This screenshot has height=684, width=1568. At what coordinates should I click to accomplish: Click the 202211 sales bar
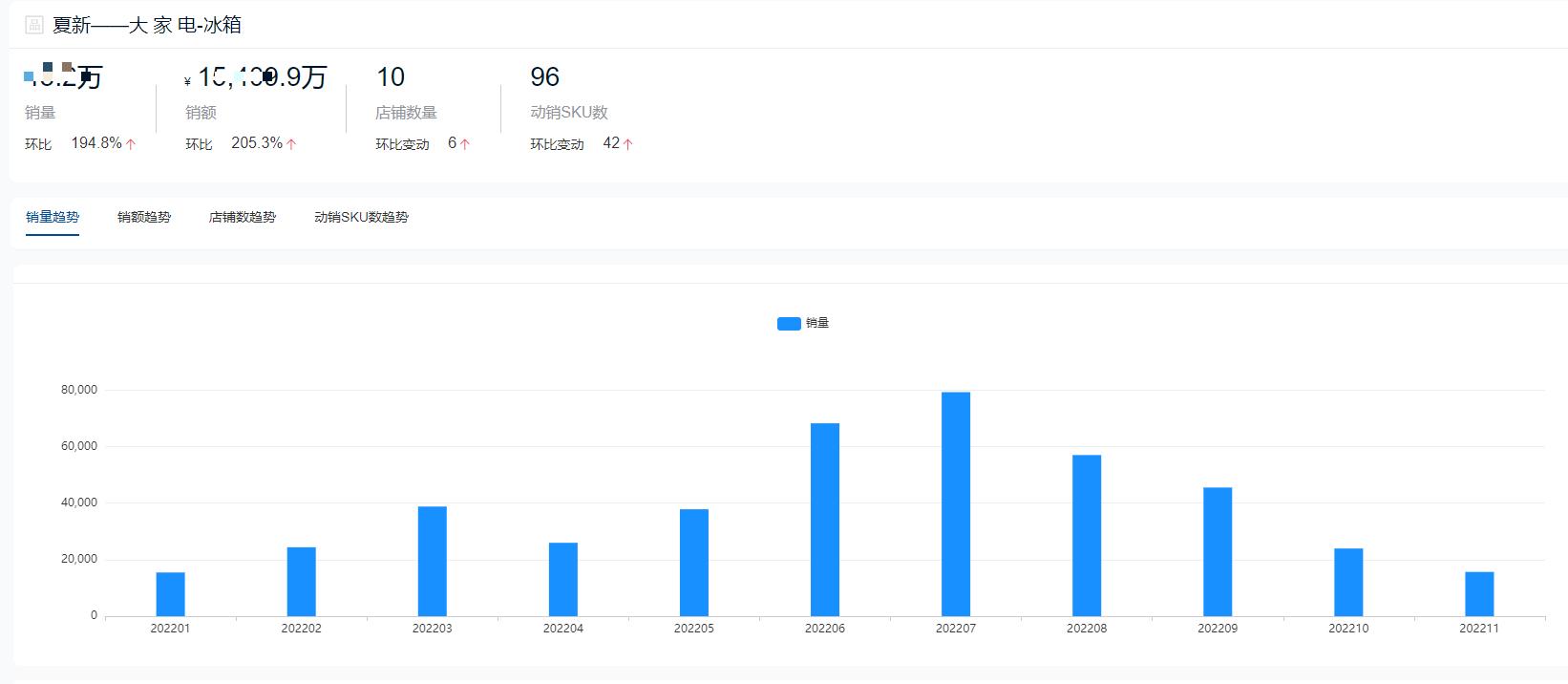(x=1479, y=594)
